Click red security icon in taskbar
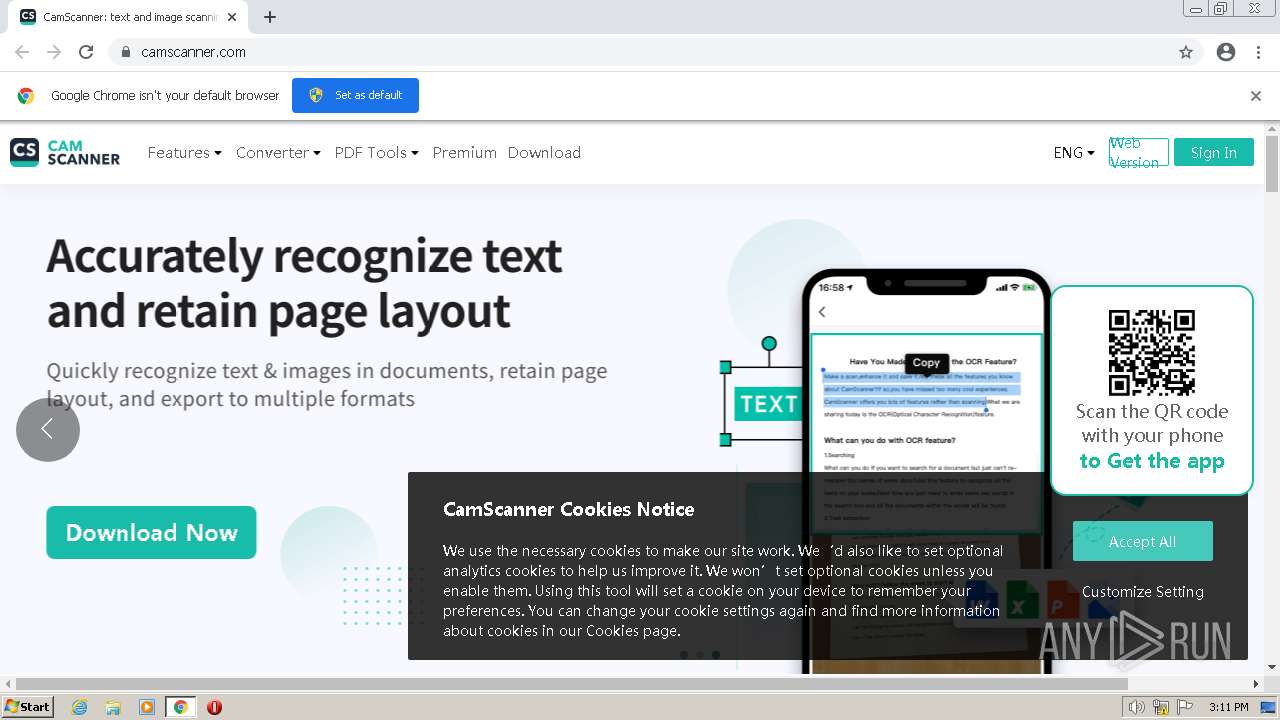 click(x=214, y=707)
